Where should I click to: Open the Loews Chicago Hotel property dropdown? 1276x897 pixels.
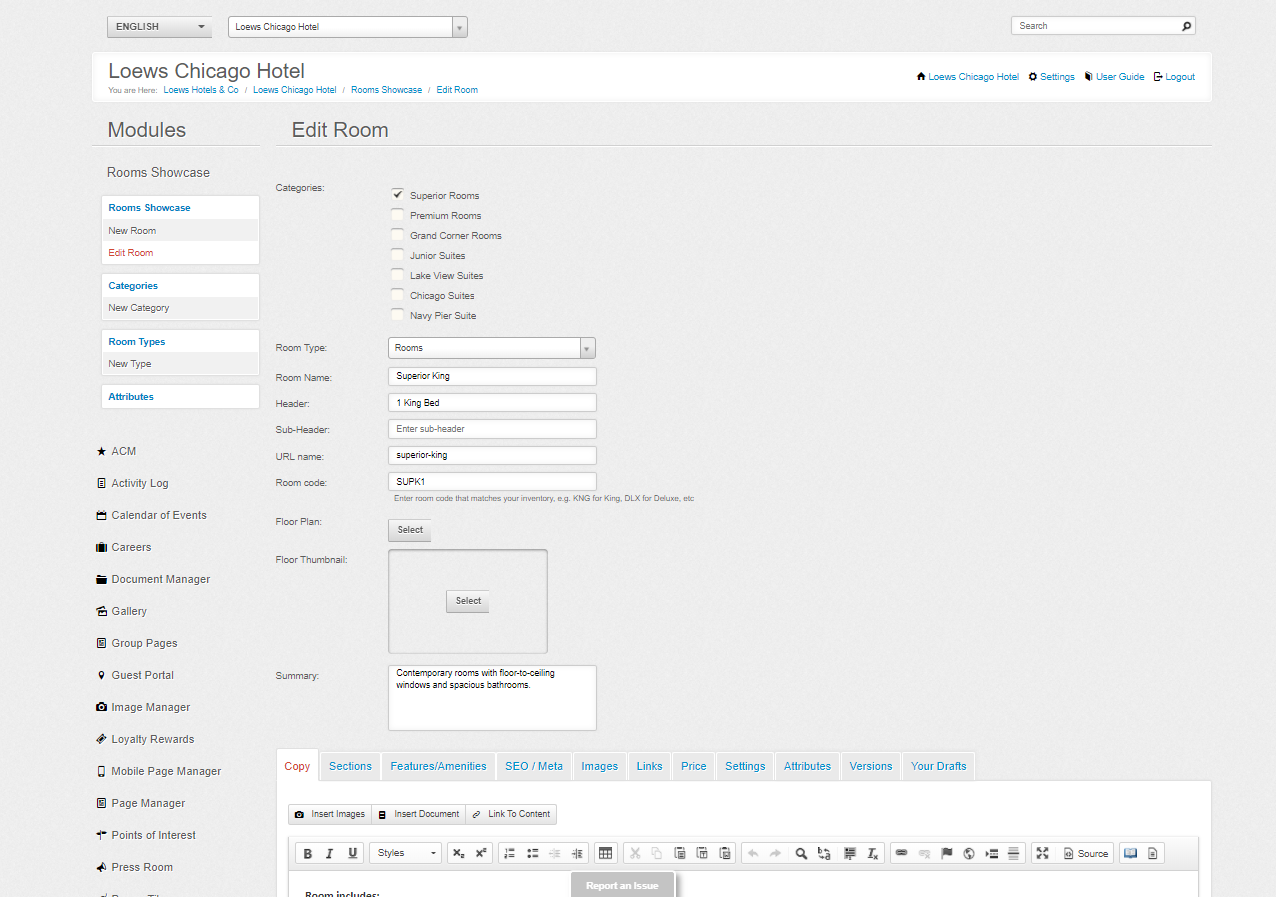347,27
